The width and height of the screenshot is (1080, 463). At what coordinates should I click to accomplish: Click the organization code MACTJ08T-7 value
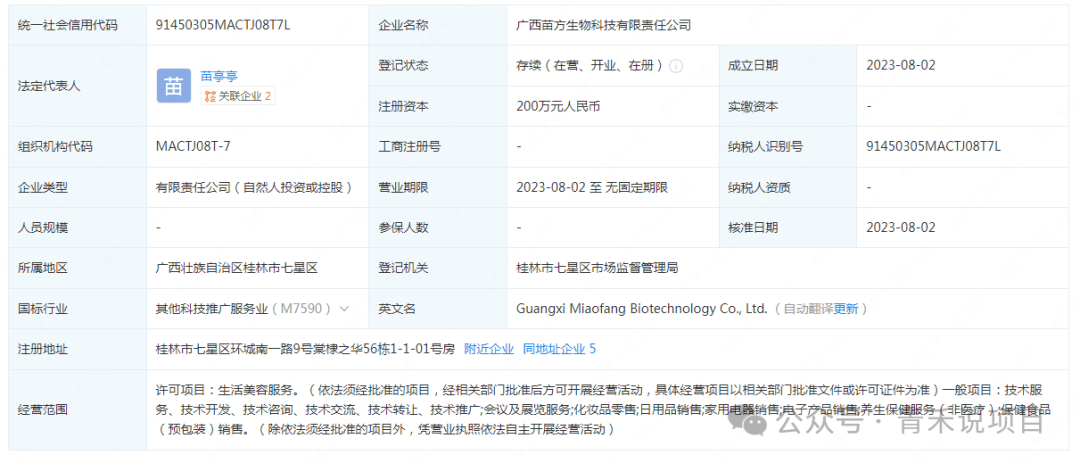pos(193,146)
